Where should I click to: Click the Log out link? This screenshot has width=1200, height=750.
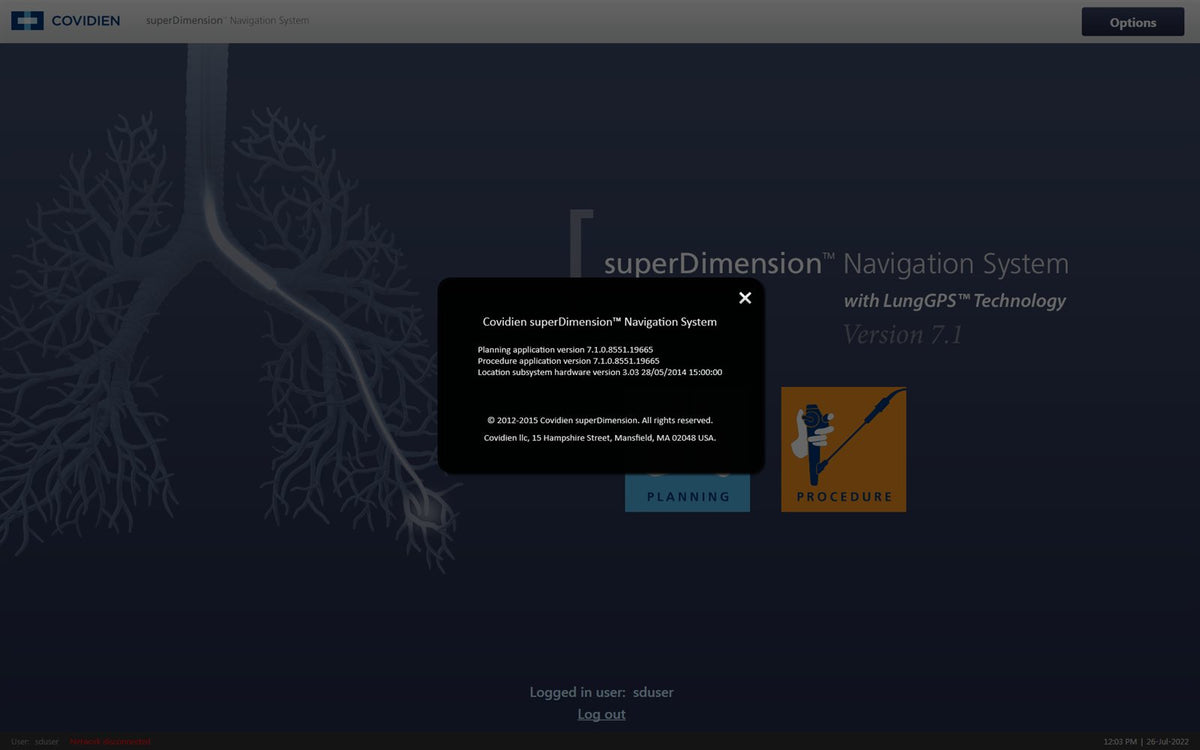point(602,714)
